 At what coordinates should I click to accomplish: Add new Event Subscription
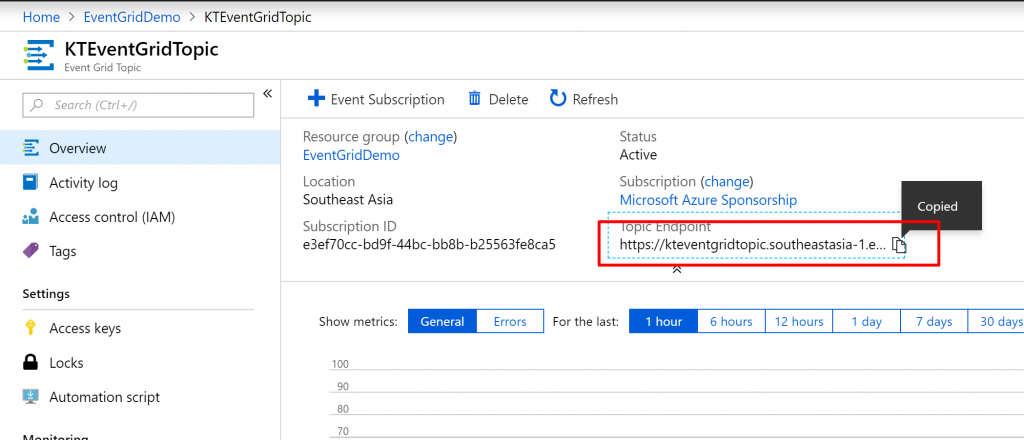376,99
